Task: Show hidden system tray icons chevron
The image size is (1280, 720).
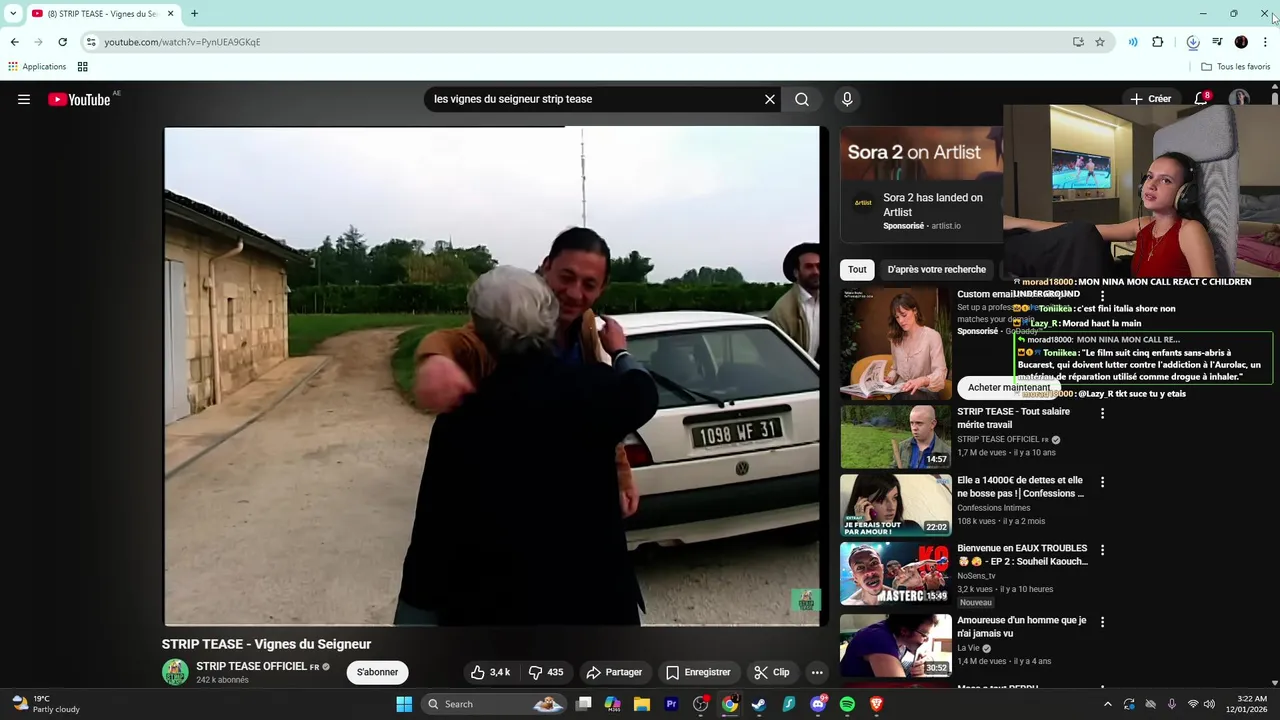Action: 1106,704
